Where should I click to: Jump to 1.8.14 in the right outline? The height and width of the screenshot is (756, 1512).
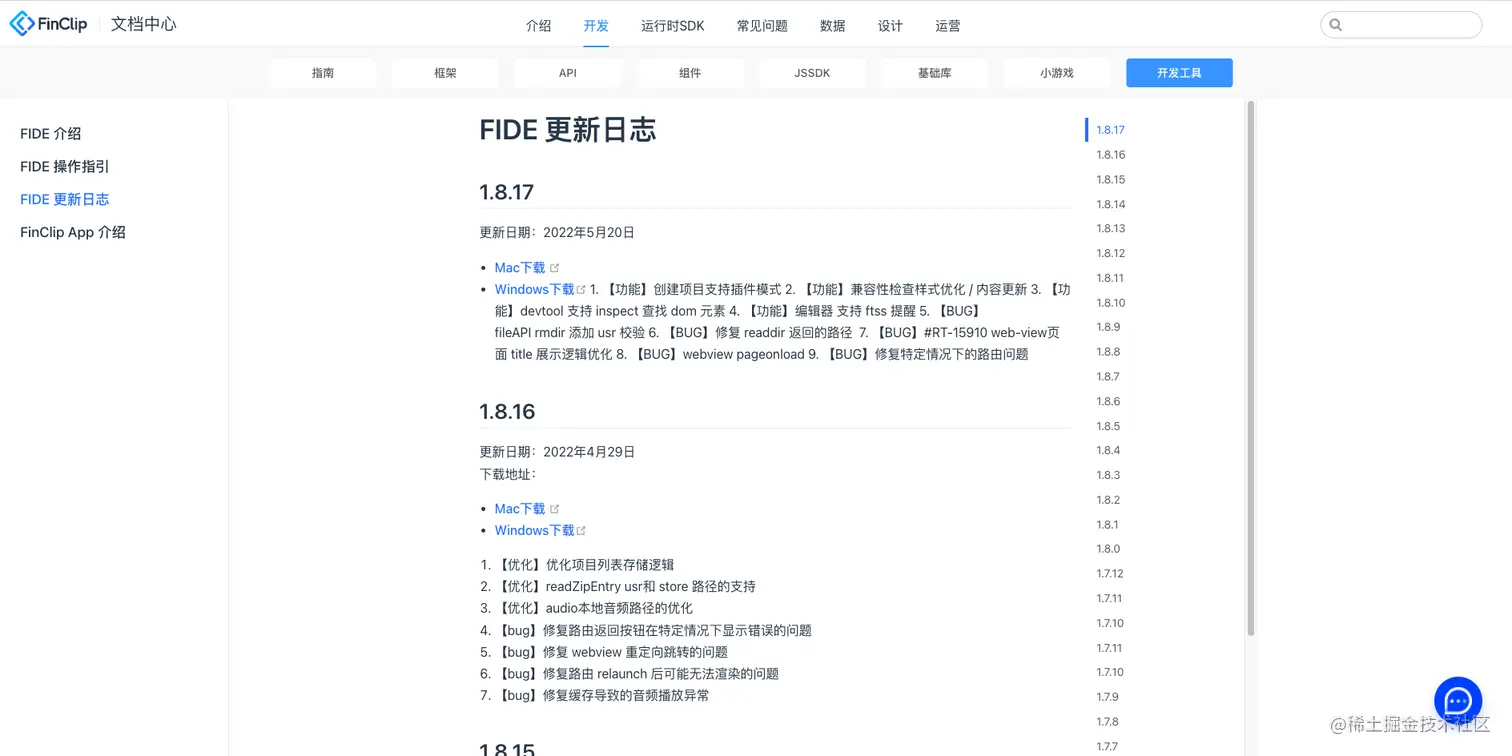coord(1110,204)
